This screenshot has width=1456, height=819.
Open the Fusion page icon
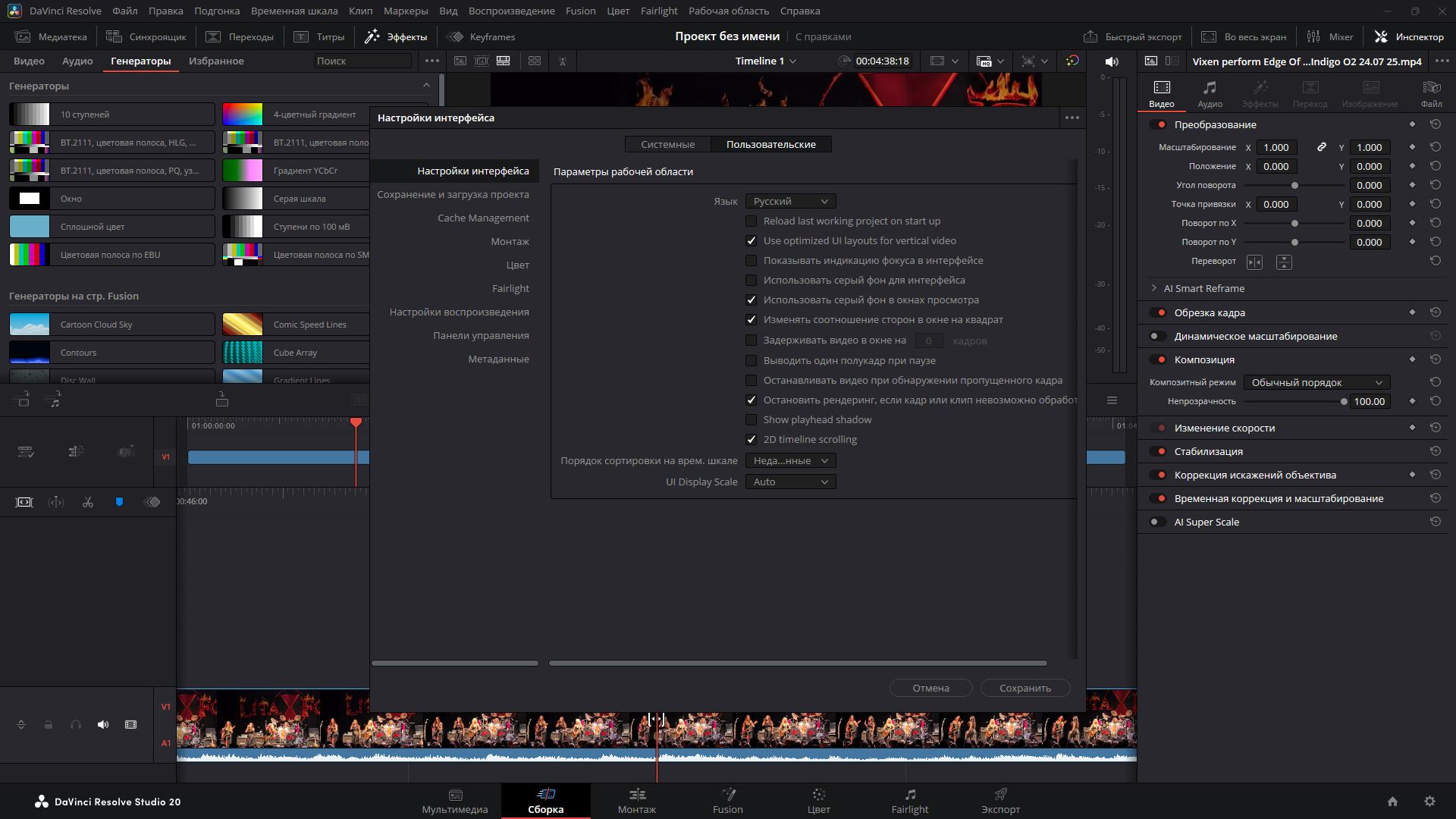728,795
